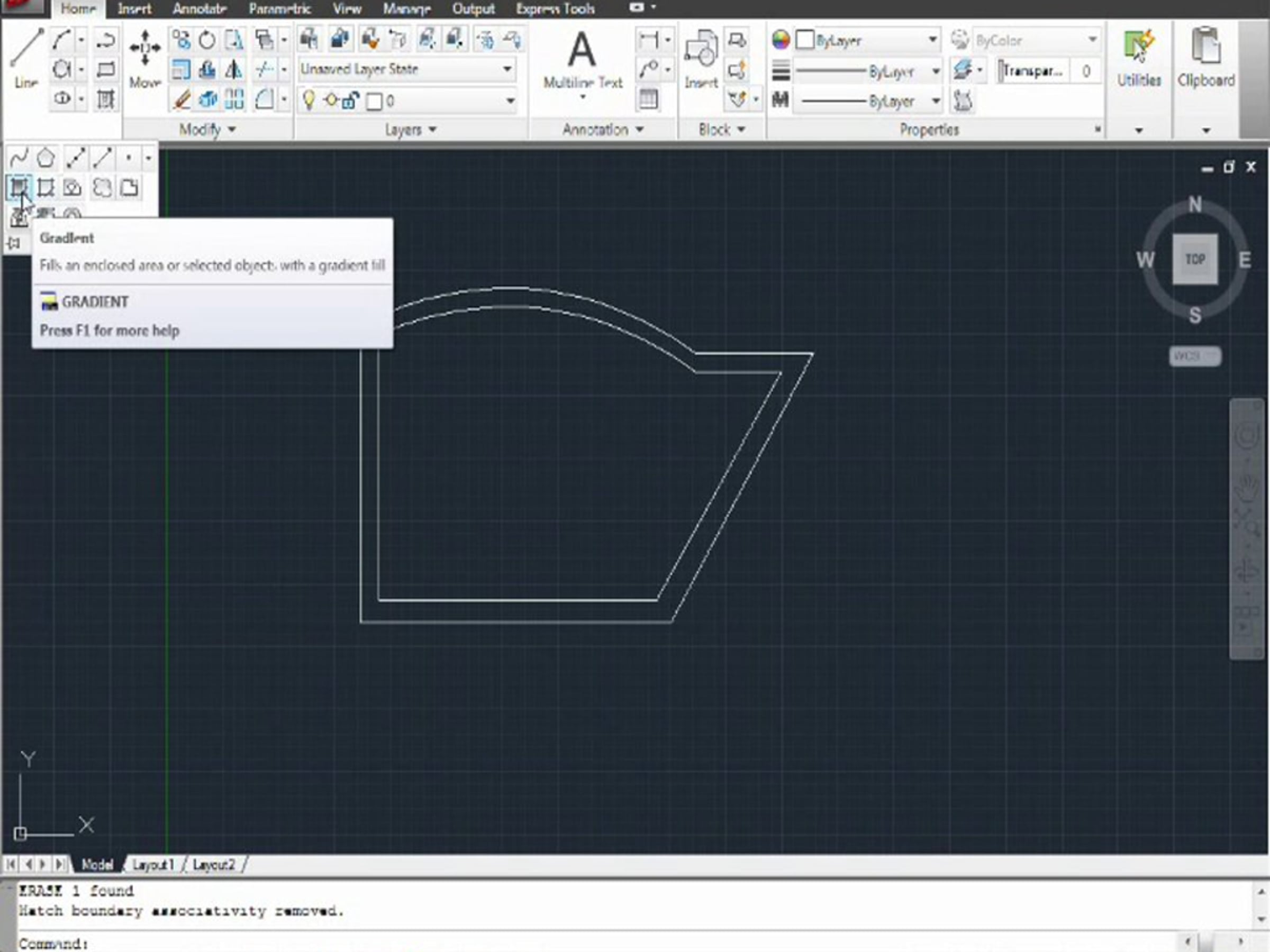1270x952 pixels.
Task: Toggle layer freeze sun icon
Action: point(331,100)
